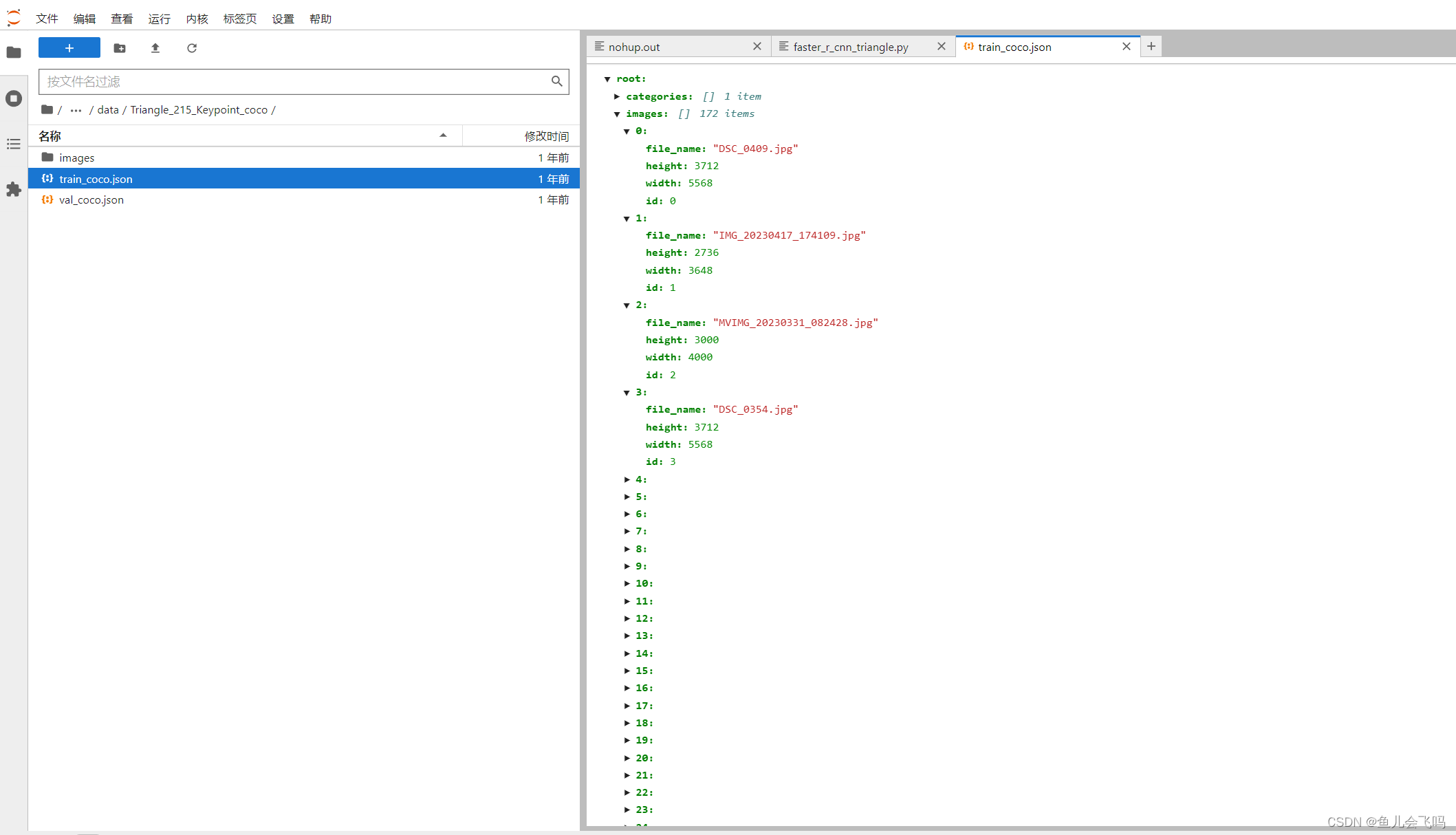Screen dimensions: 1456x835
Task: Click the new folder icon
Action: pos(120,47)
